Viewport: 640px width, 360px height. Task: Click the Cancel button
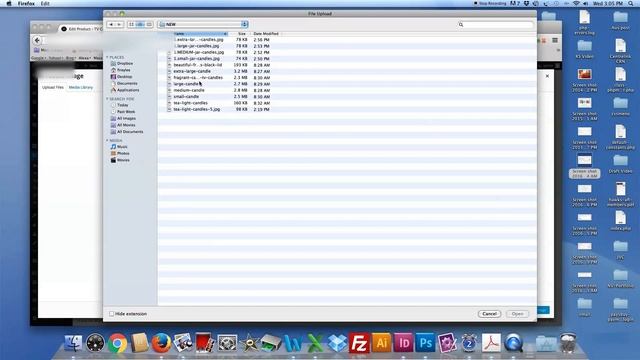coord(489,314)
